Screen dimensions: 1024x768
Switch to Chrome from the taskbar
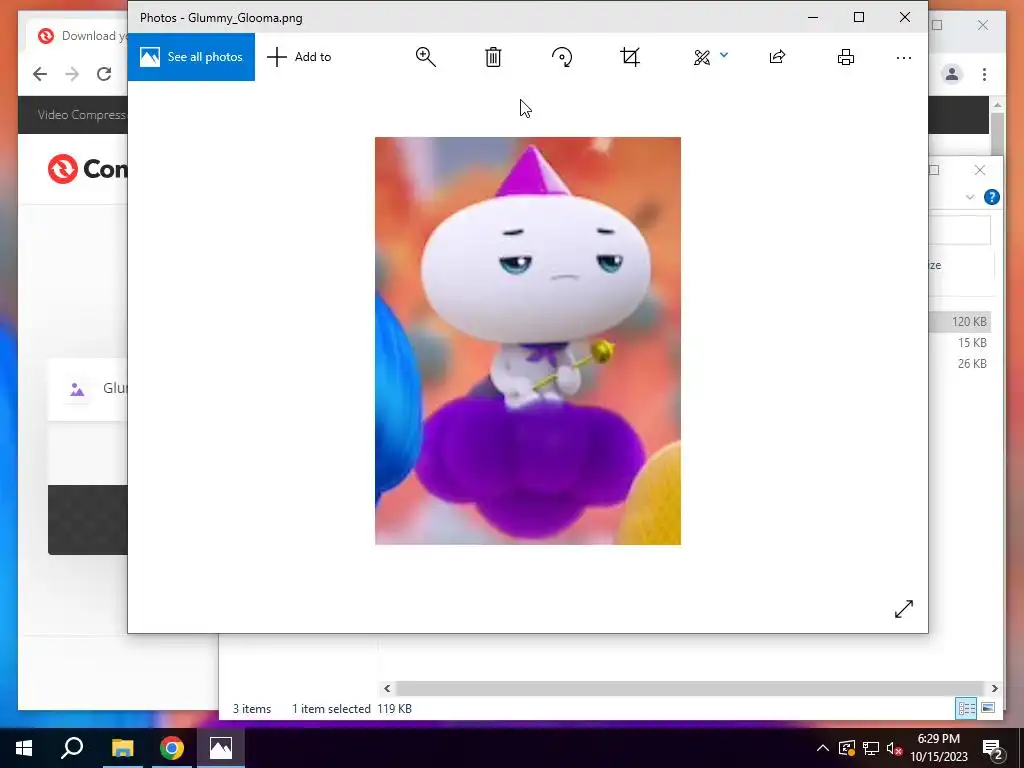pyautogui.click(x=172, y=748)
